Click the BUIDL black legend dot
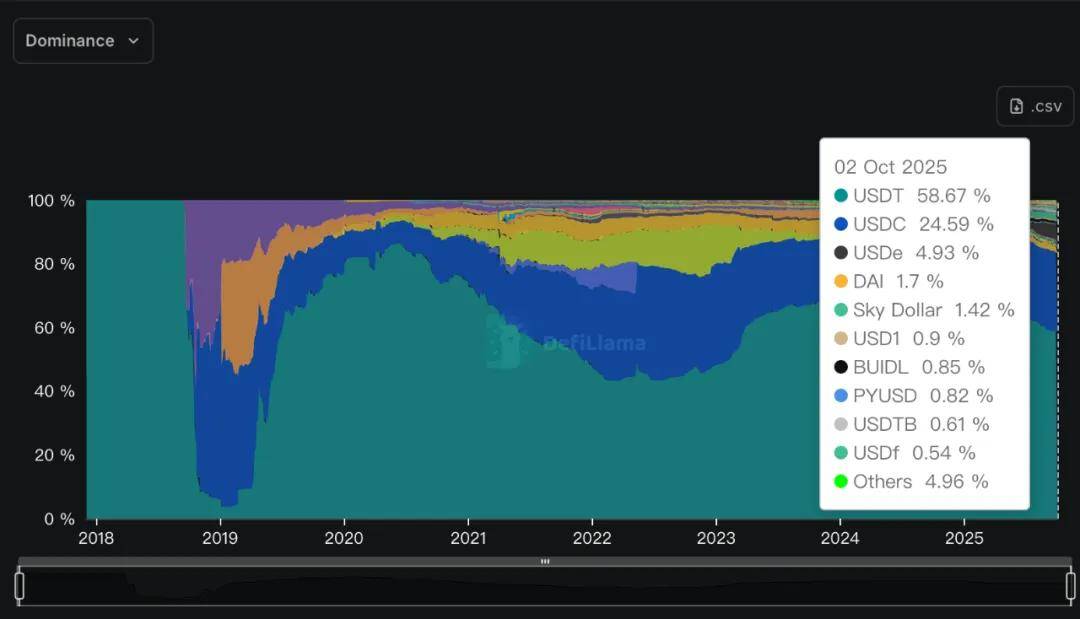 coord(841,367)
